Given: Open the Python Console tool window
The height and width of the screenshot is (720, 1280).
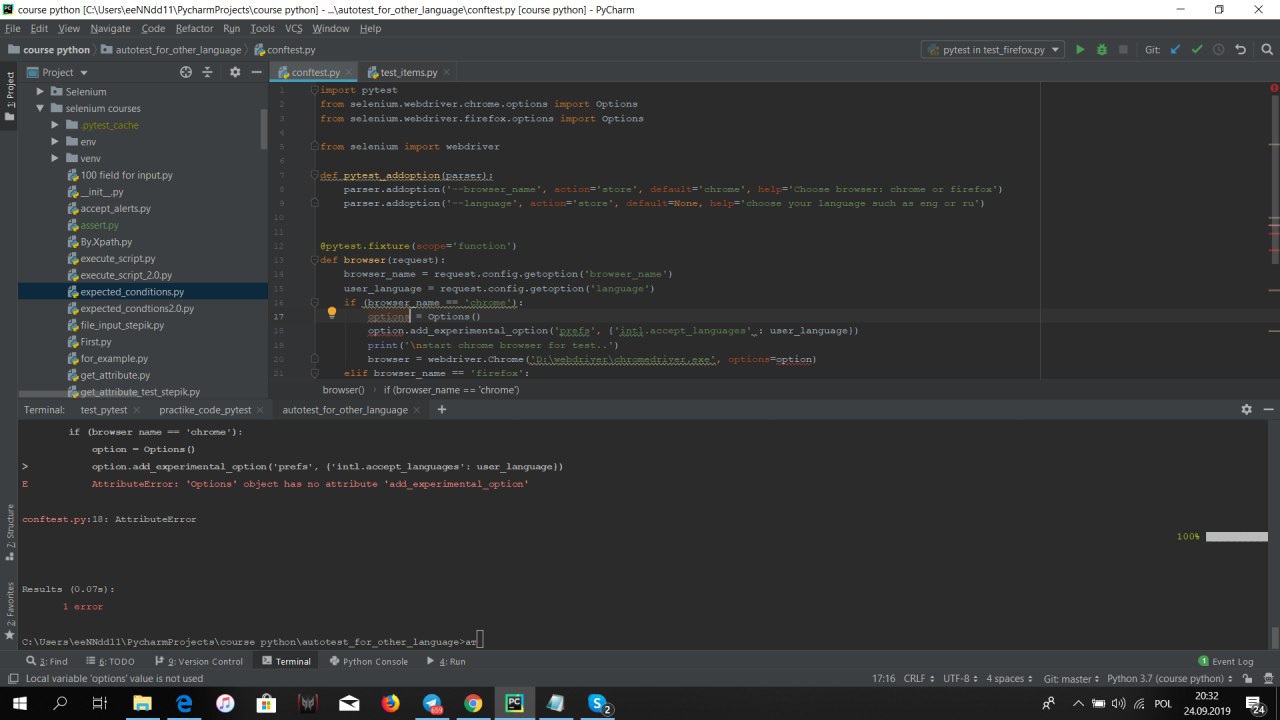Looking at the screenshot, I should [367, 661].
